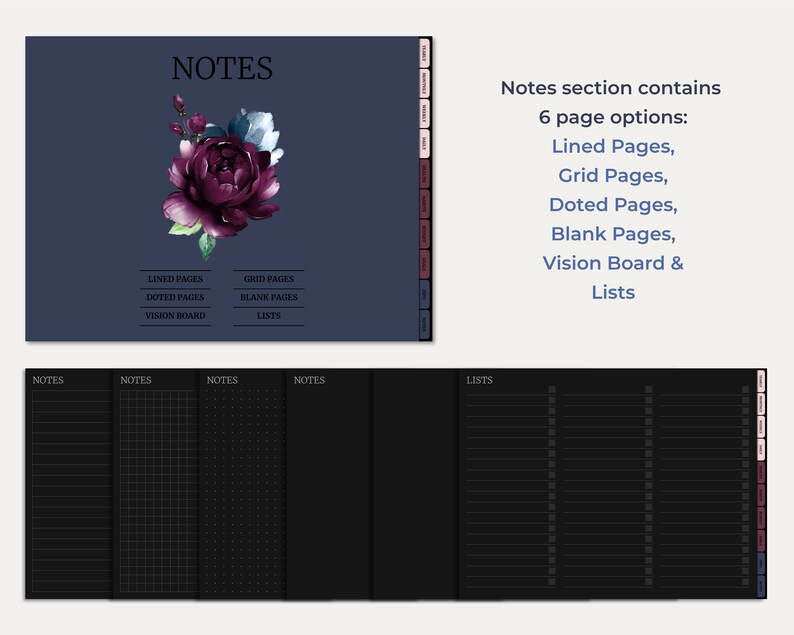
Task: Go to GRID PAGES from the Notes cover
Action: pyautogui.click(x=269, y=279)
